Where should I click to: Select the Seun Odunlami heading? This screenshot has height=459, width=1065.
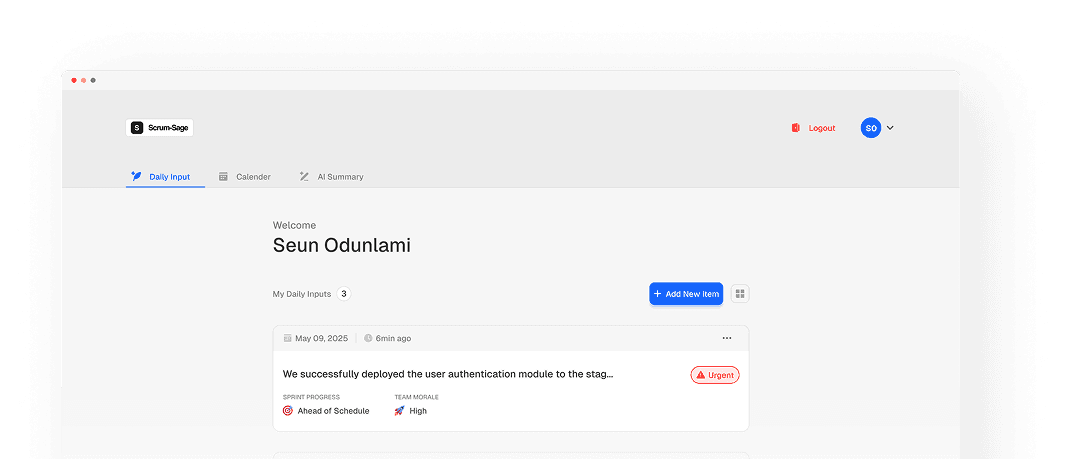coord(341,246)
